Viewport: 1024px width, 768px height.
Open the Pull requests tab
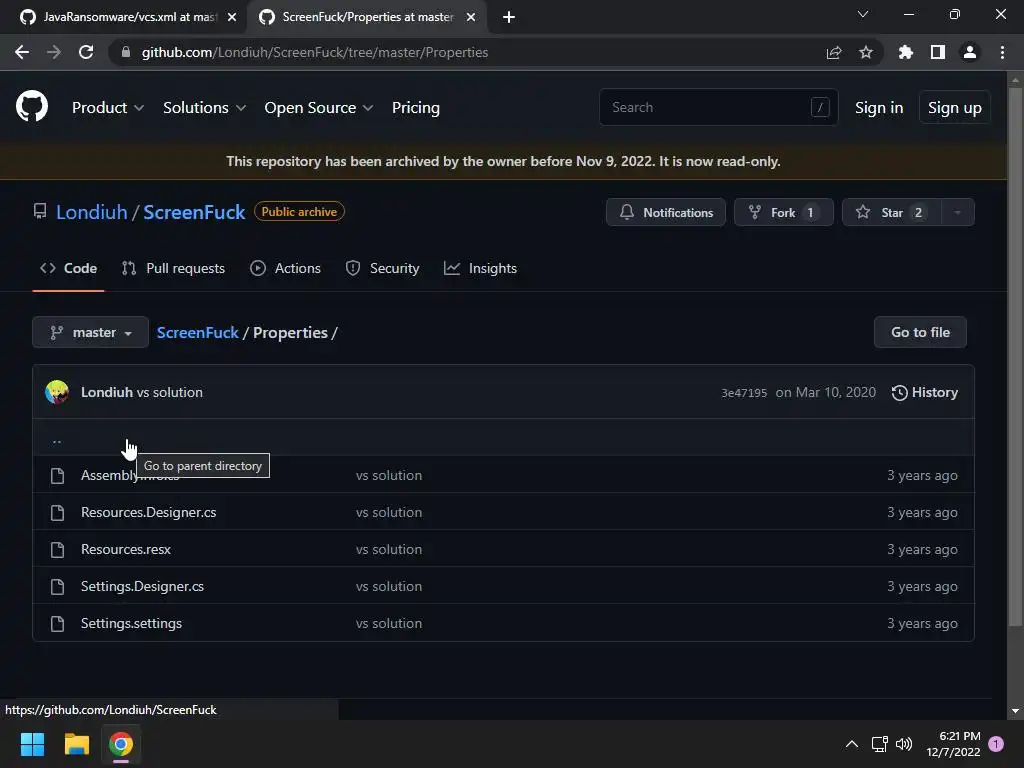point(173,268)
